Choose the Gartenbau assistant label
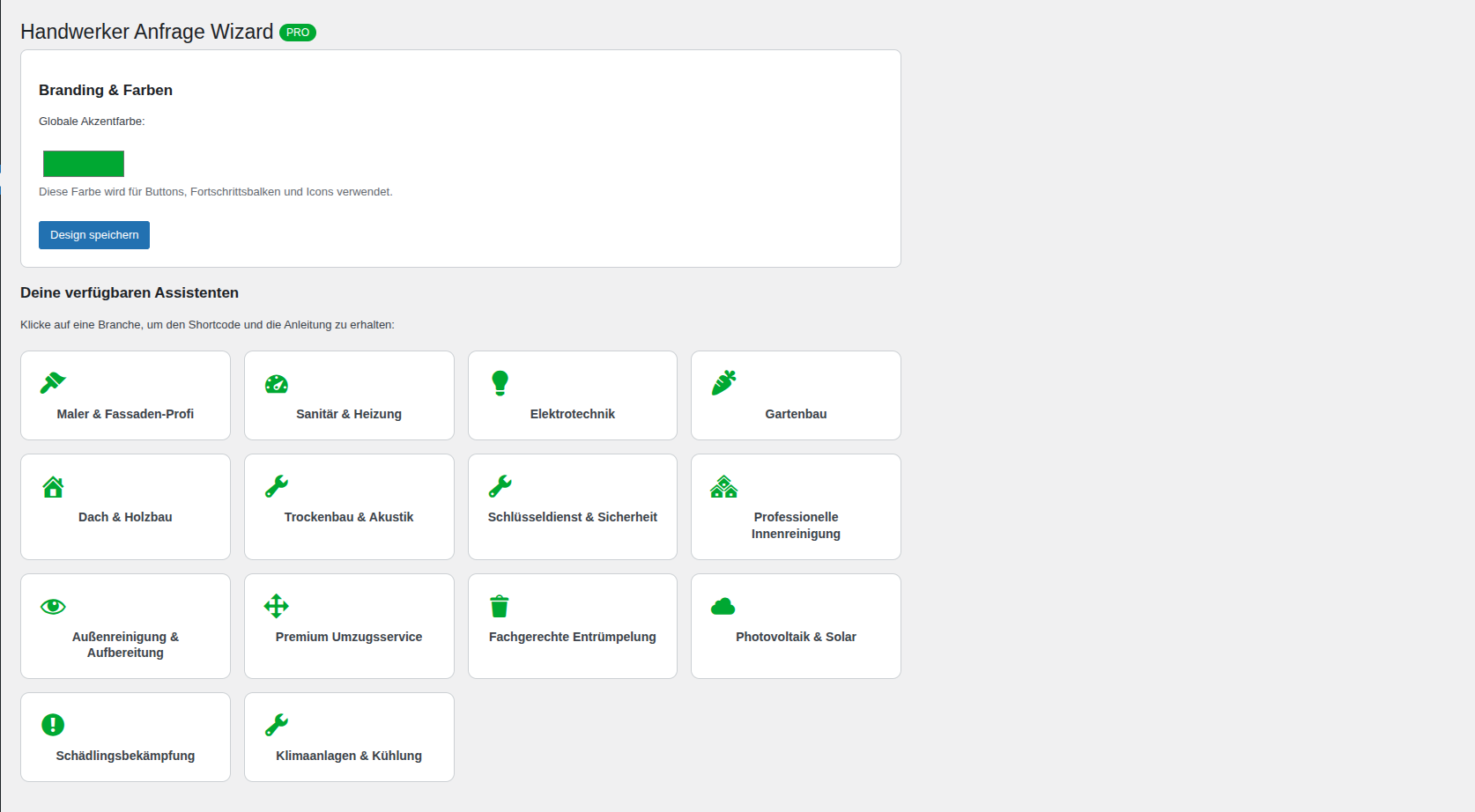Viewport: 1475px width, 812px height. pos(796,414)
